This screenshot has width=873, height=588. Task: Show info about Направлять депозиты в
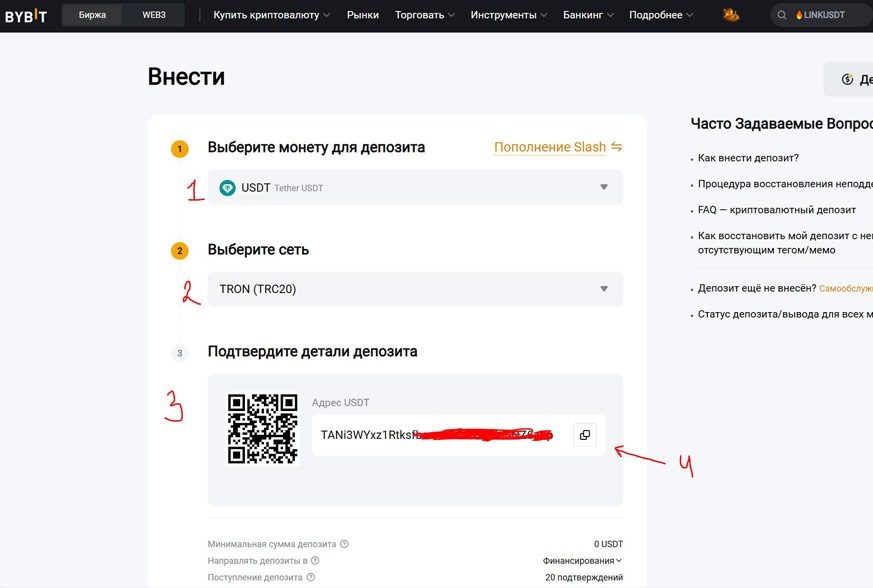tap(315, 561)
